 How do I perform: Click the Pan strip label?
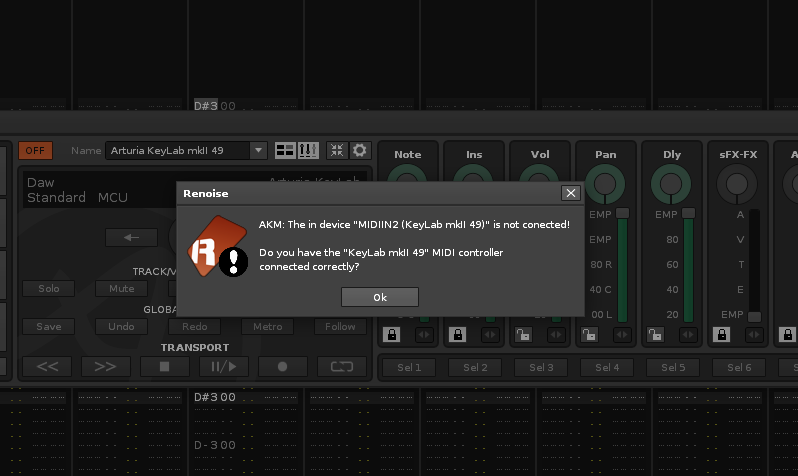pos(606,154)
